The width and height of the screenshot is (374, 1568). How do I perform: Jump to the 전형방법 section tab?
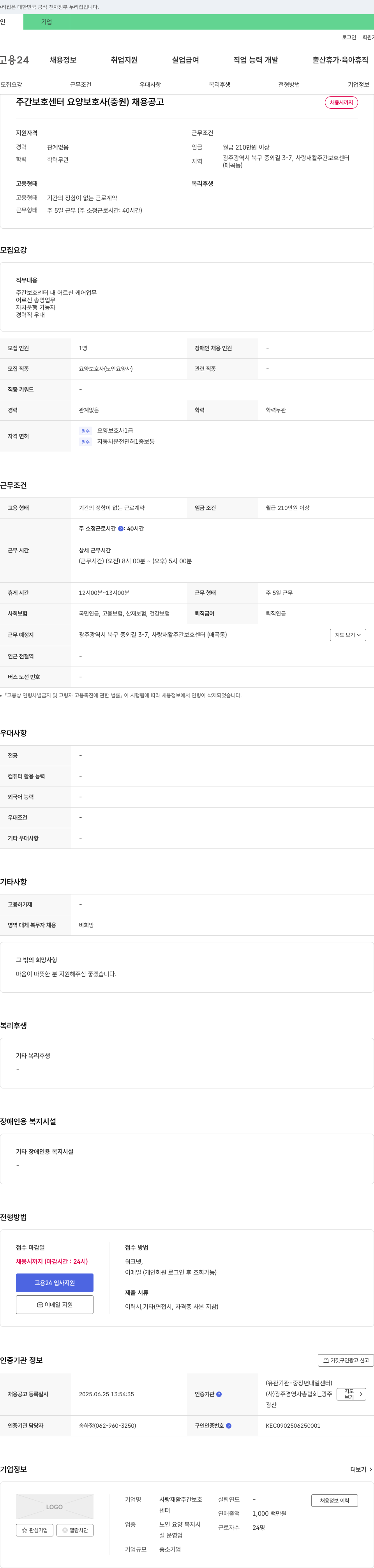pyautogui.click(x=289, y=85)
